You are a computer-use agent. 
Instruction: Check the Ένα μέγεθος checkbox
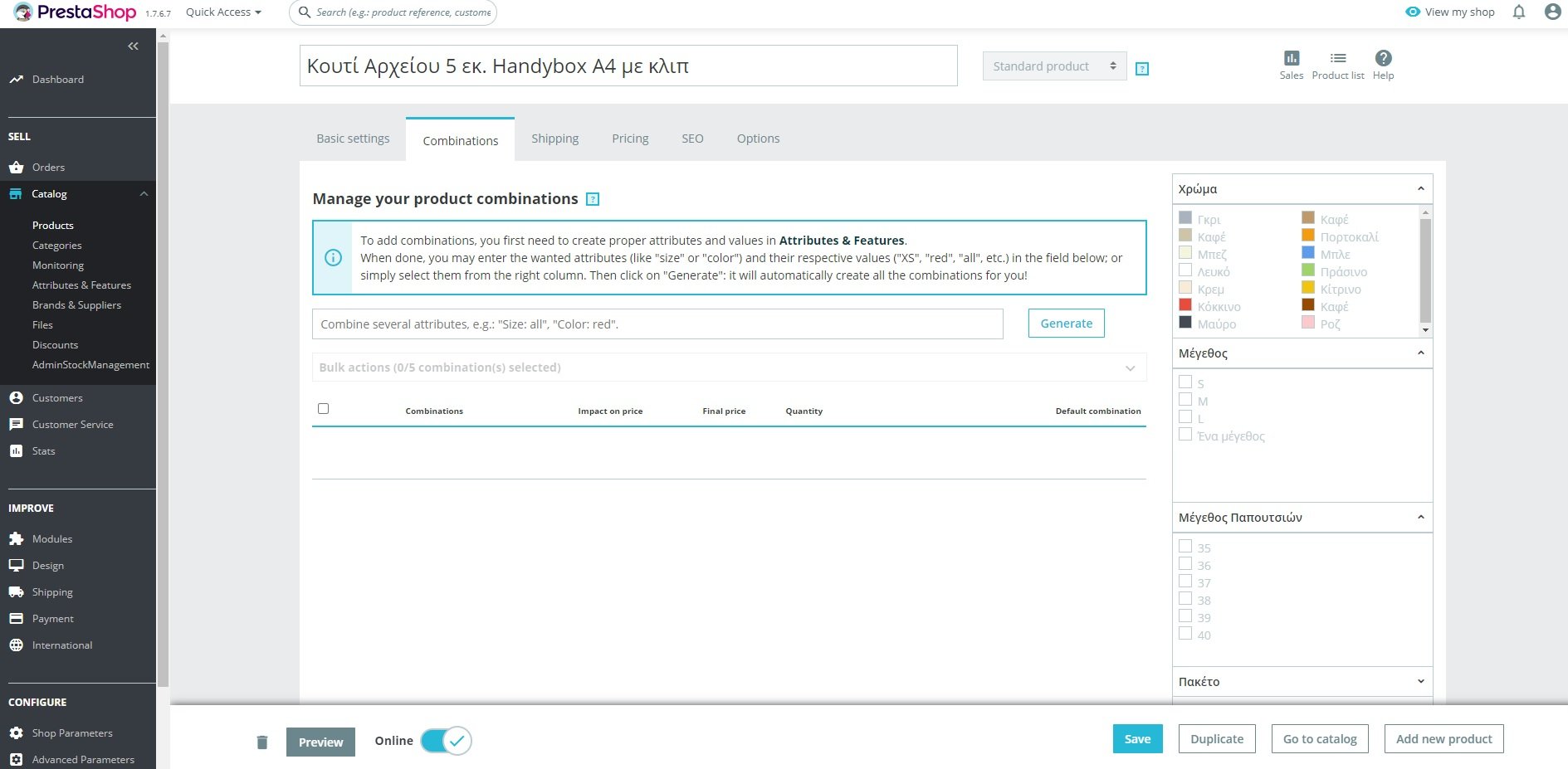pyautogui.click(x=1185, y=435)
